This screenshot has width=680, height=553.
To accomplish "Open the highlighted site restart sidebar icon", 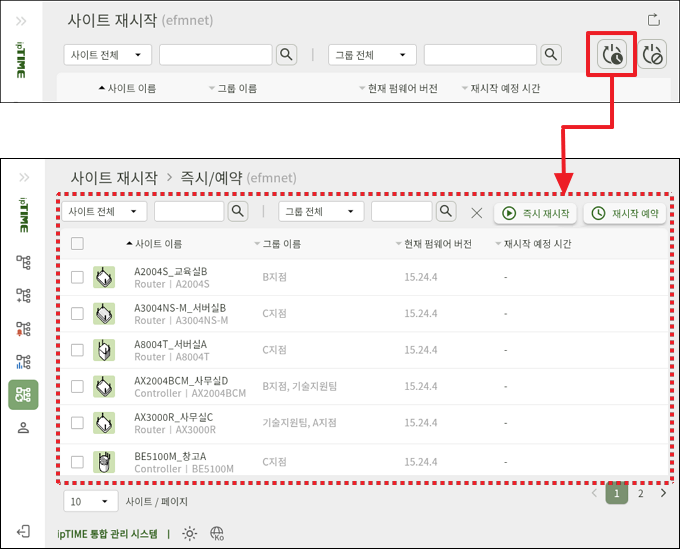I will point(23,395).
